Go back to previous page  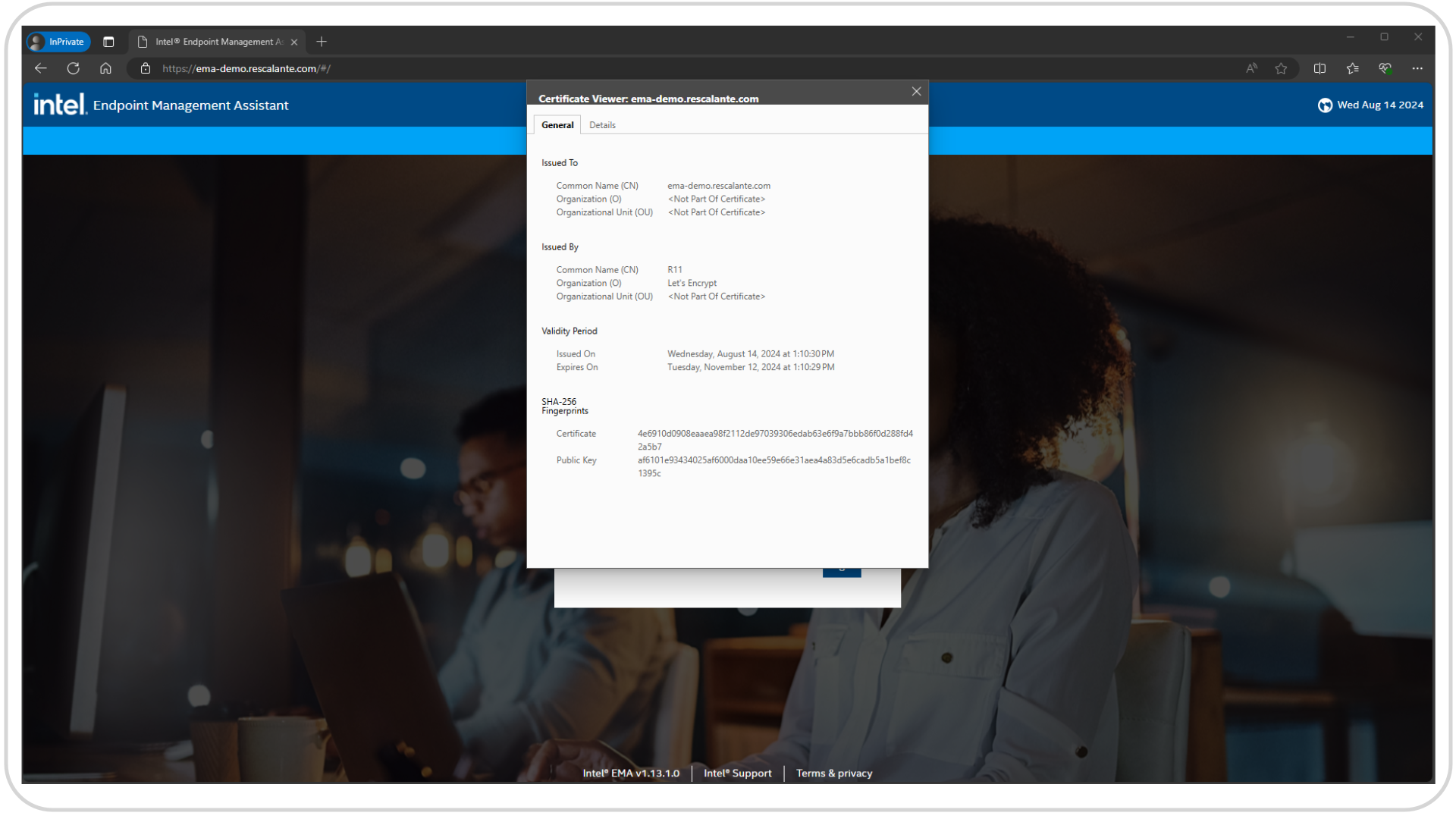pos(41,68)
